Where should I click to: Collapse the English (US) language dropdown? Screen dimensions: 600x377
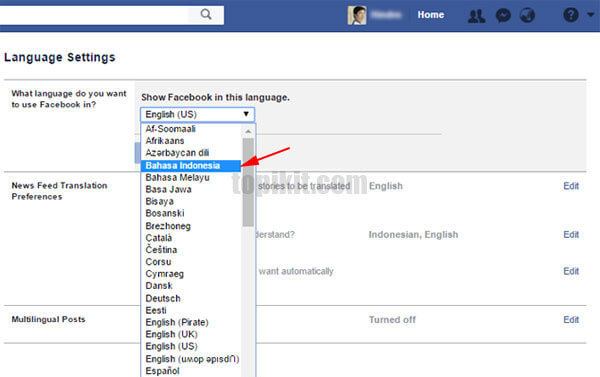click(x=197, y=114)
